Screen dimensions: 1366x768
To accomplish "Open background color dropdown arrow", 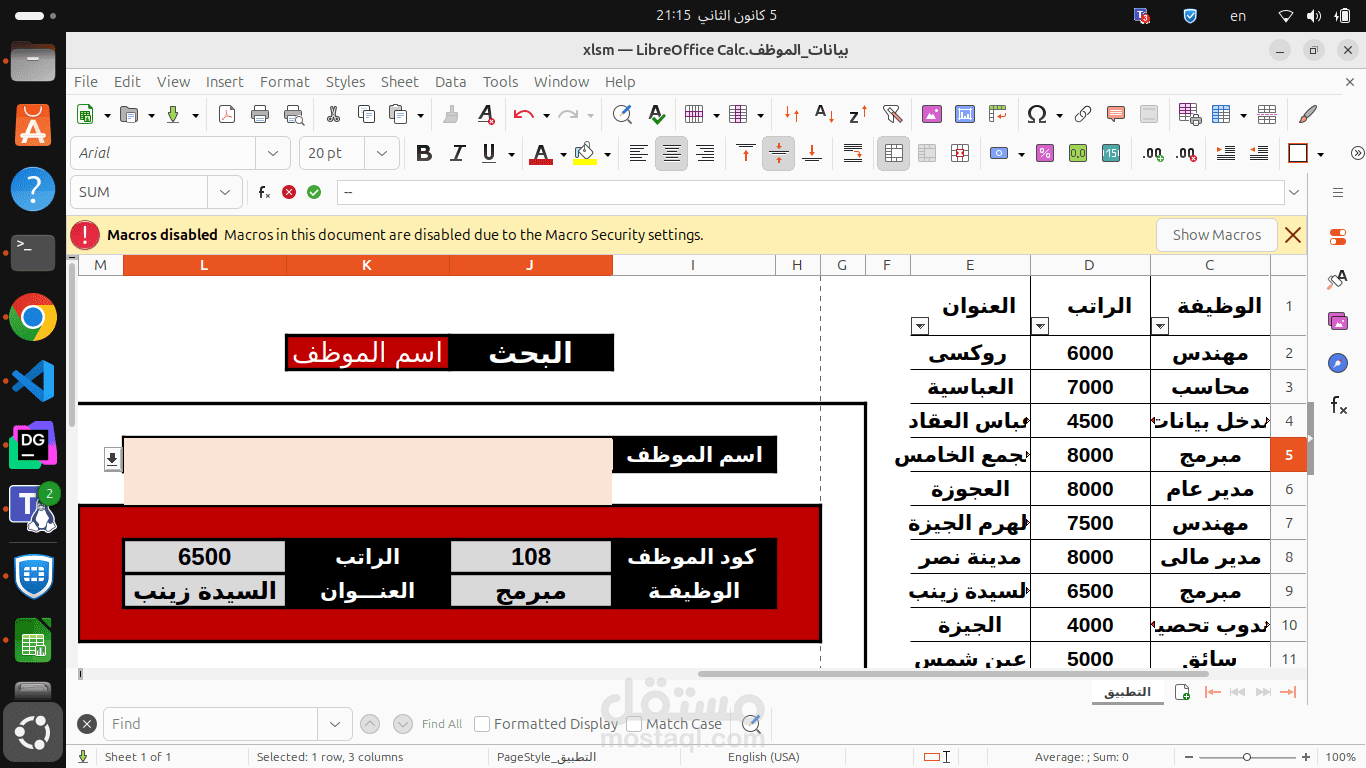I will click(x=607, y=153).
